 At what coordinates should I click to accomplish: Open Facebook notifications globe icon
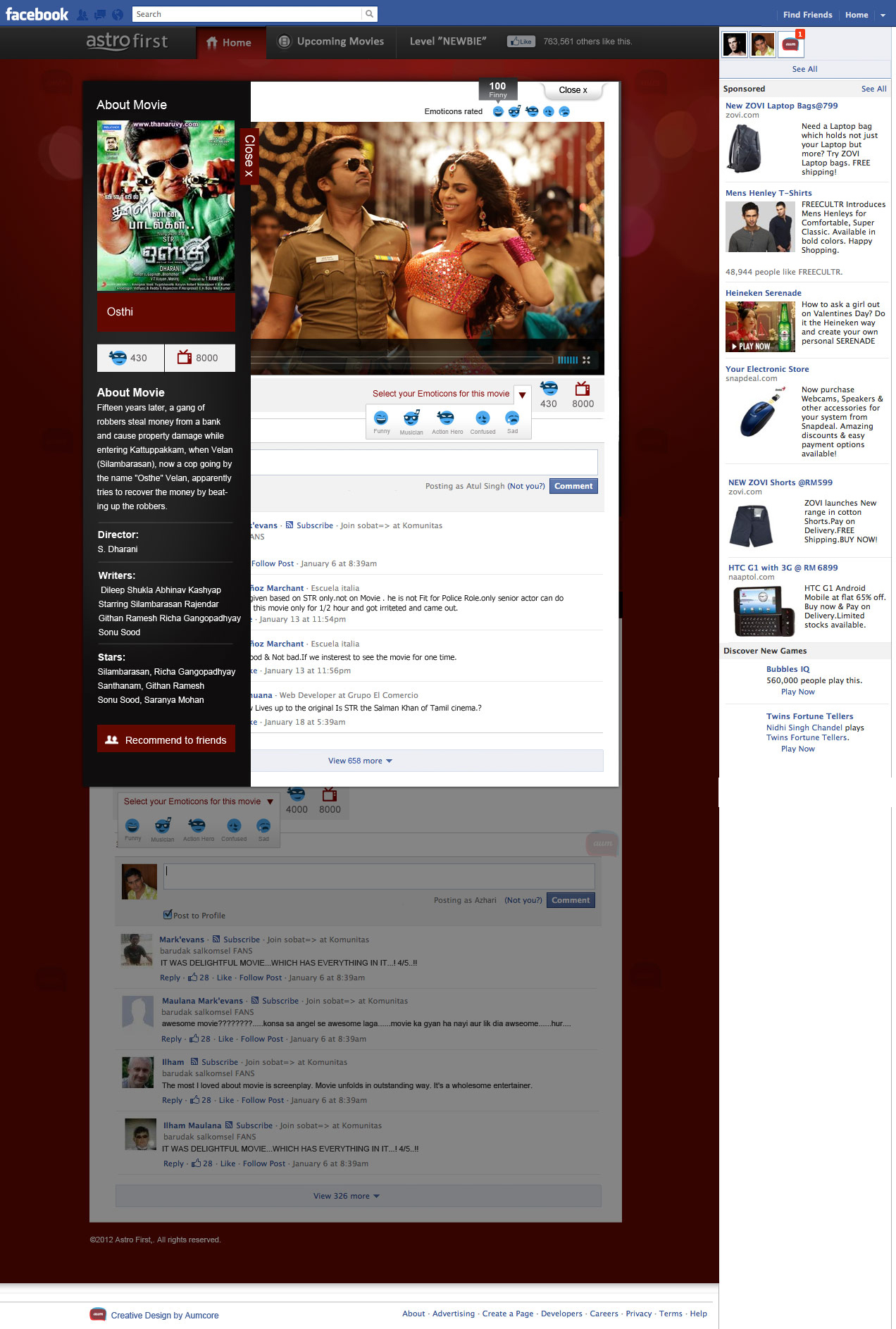(x=118, y=14)
